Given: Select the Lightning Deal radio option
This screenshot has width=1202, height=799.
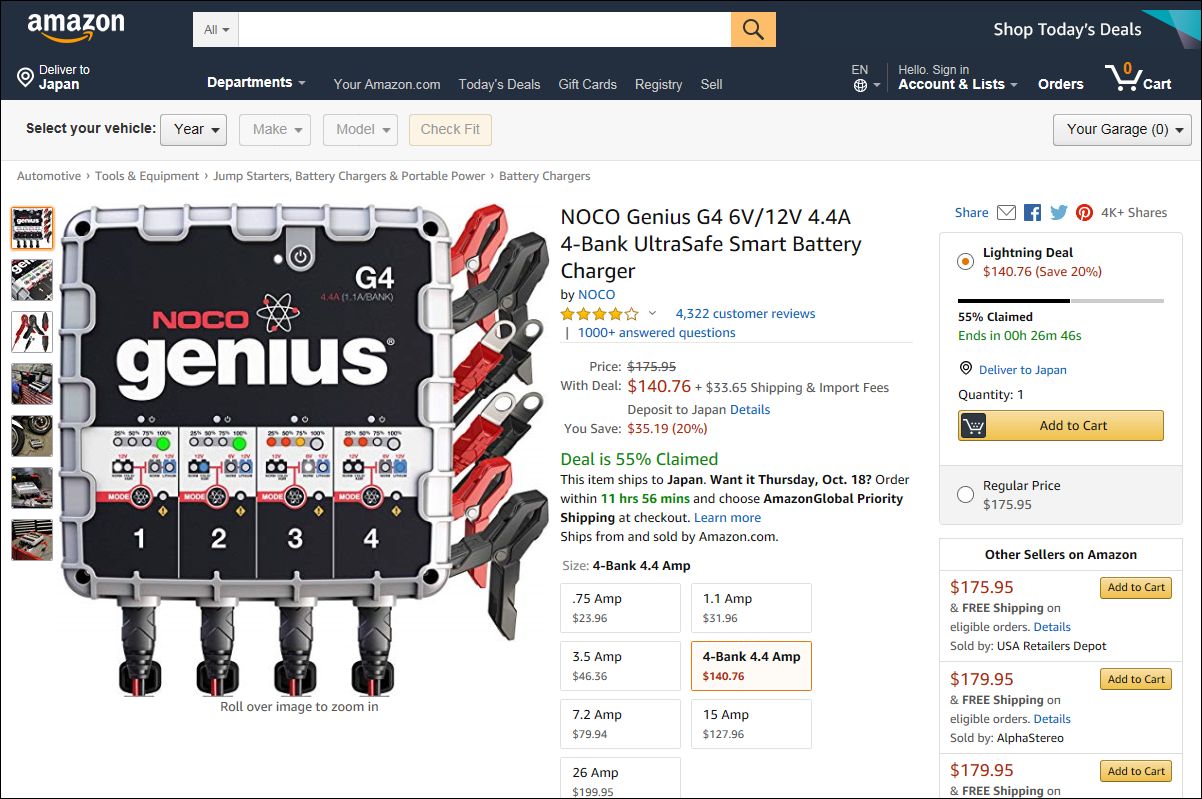Looking at the screenshot, I should [965, 262].
